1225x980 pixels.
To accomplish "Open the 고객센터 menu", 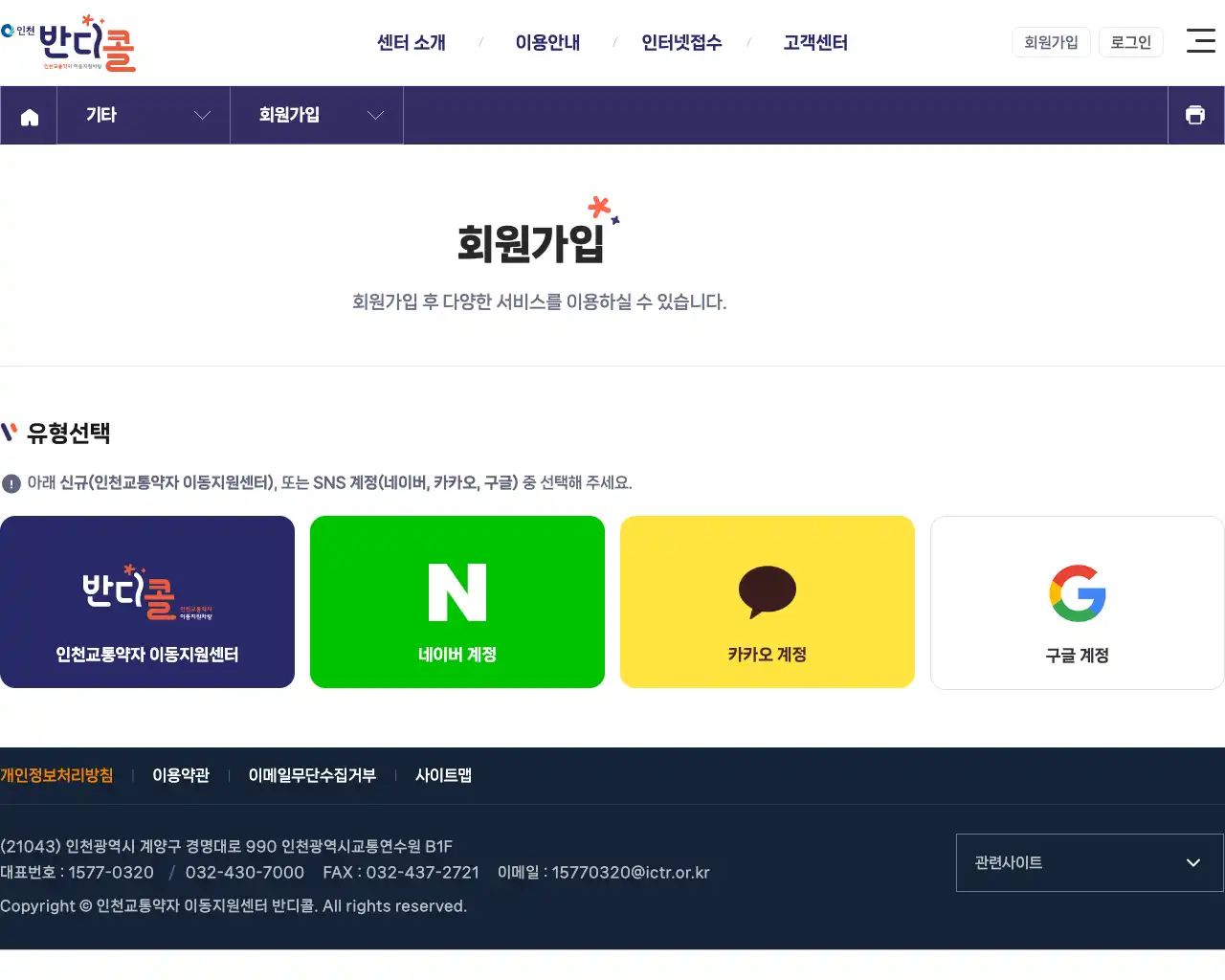I will [x=815, y=42].
